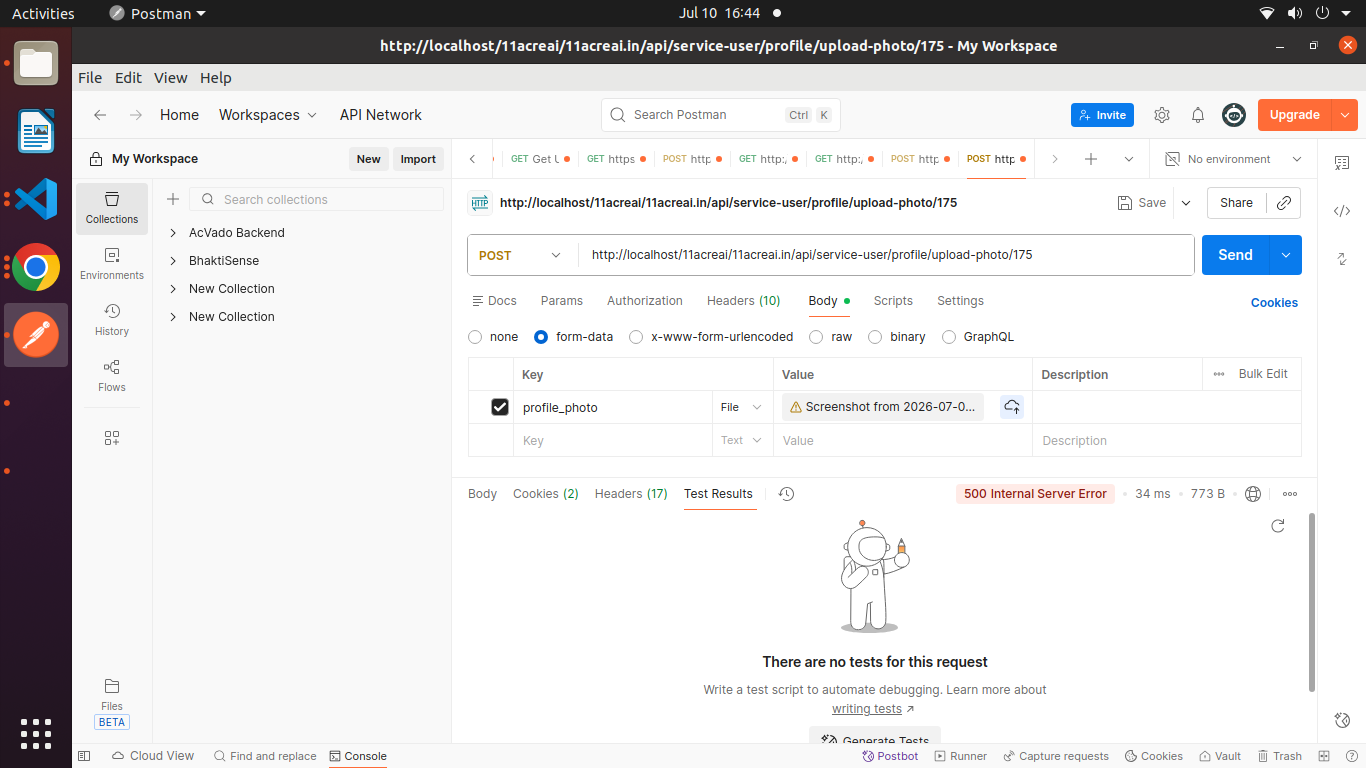This screenshot has width=1366, height=768.
Task: Uncheck the profile_photo row checkbox
Action: (500, 407)
